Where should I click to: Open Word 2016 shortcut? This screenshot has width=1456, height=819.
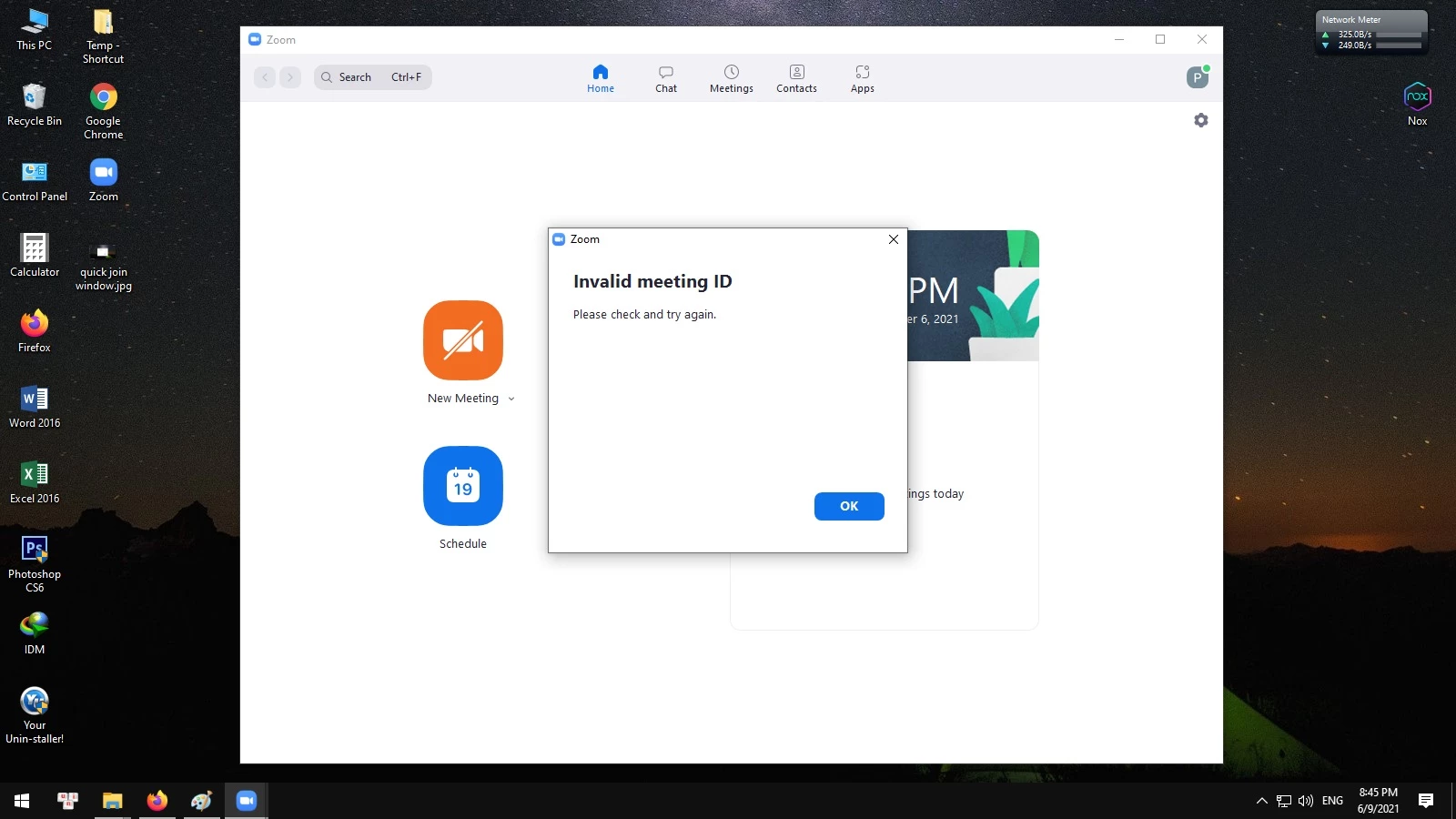[35, 407]
